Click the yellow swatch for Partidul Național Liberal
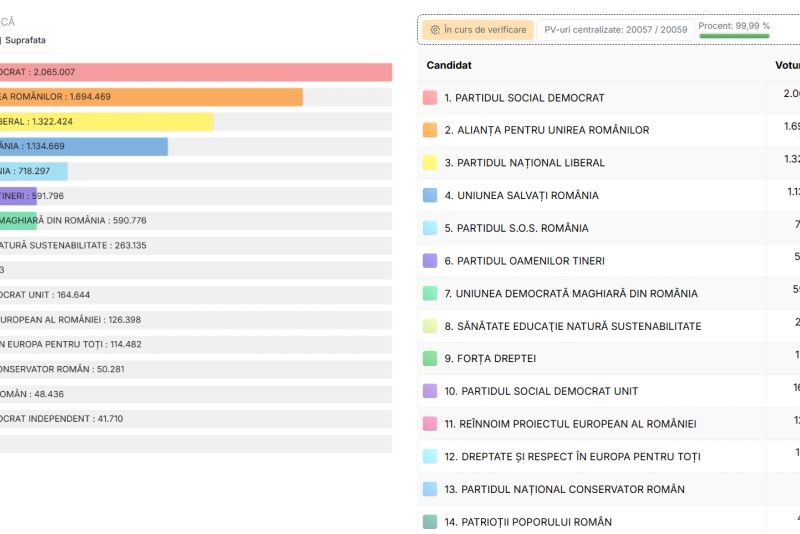 [430, 163]
